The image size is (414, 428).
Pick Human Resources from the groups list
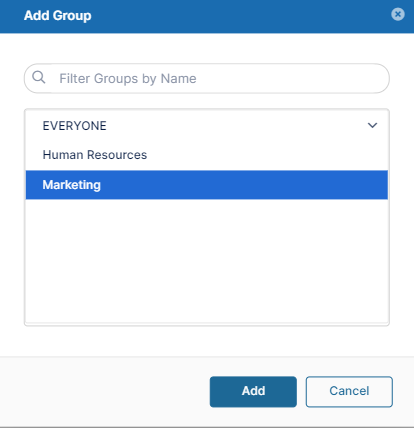(207, 155)
